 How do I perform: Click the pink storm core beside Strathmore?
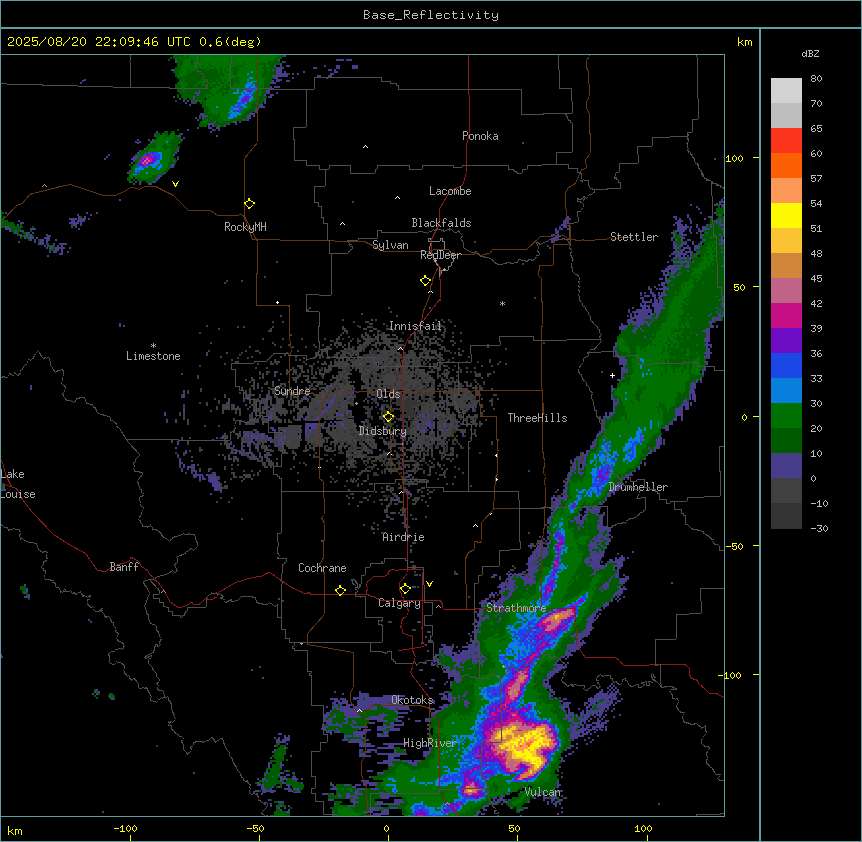(556, 619)
